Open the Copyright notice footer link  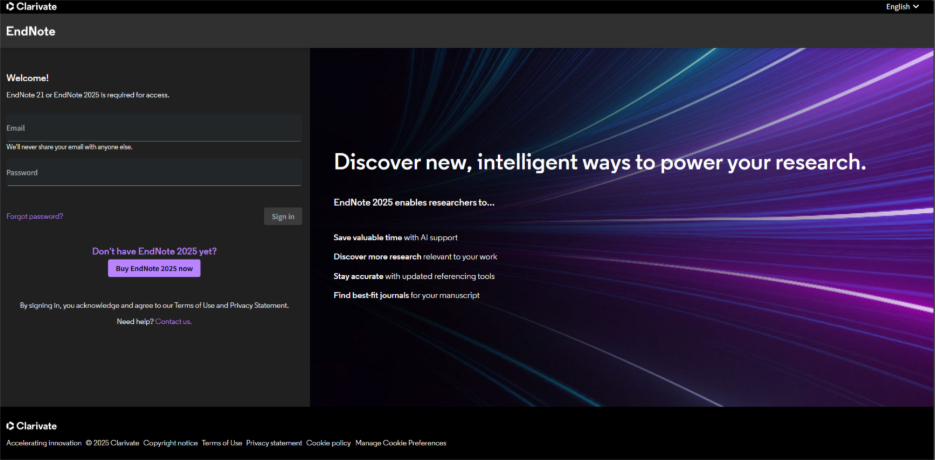[x=170, y=443]
